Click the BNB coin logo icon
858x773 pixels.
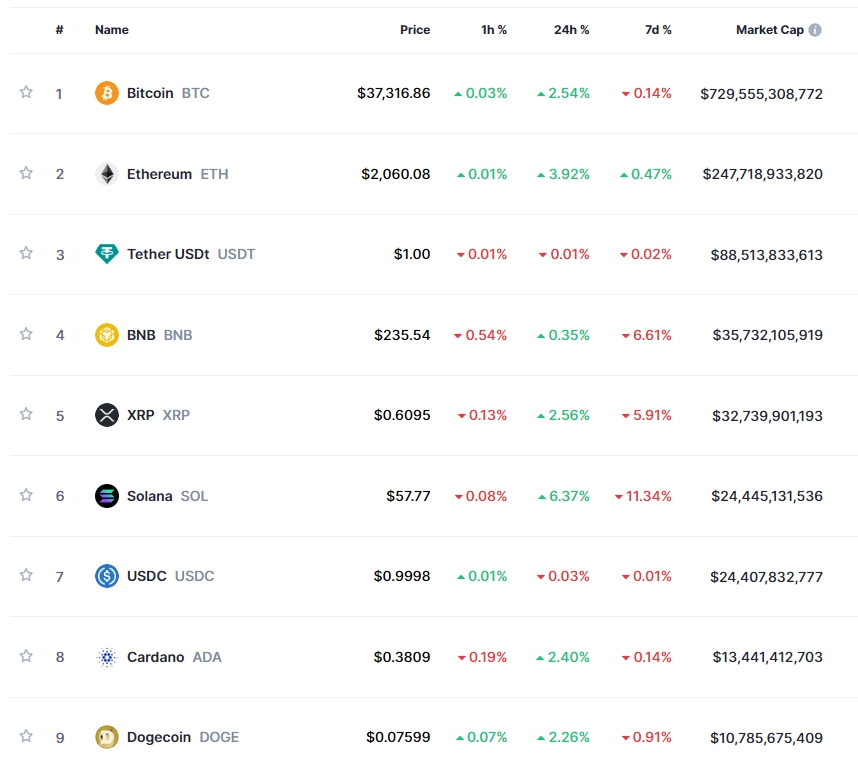(107, 335)
